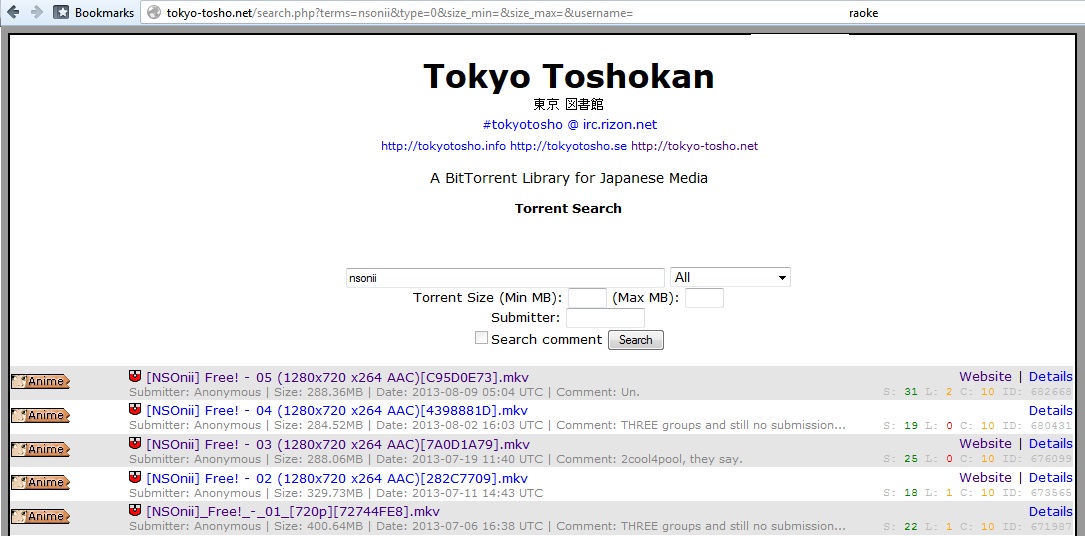This screenshot has width=1085, height=536.
Task: Click the Tokyo Toshokan title
Action: (569, 76)
